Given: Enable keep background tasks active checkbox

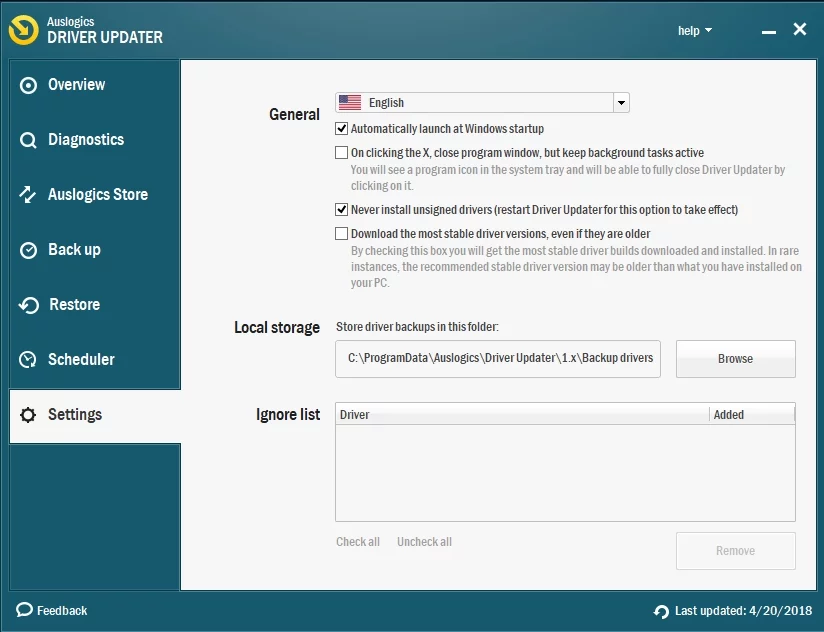Looking at the screenshot, I should click(x=342, y=153).
